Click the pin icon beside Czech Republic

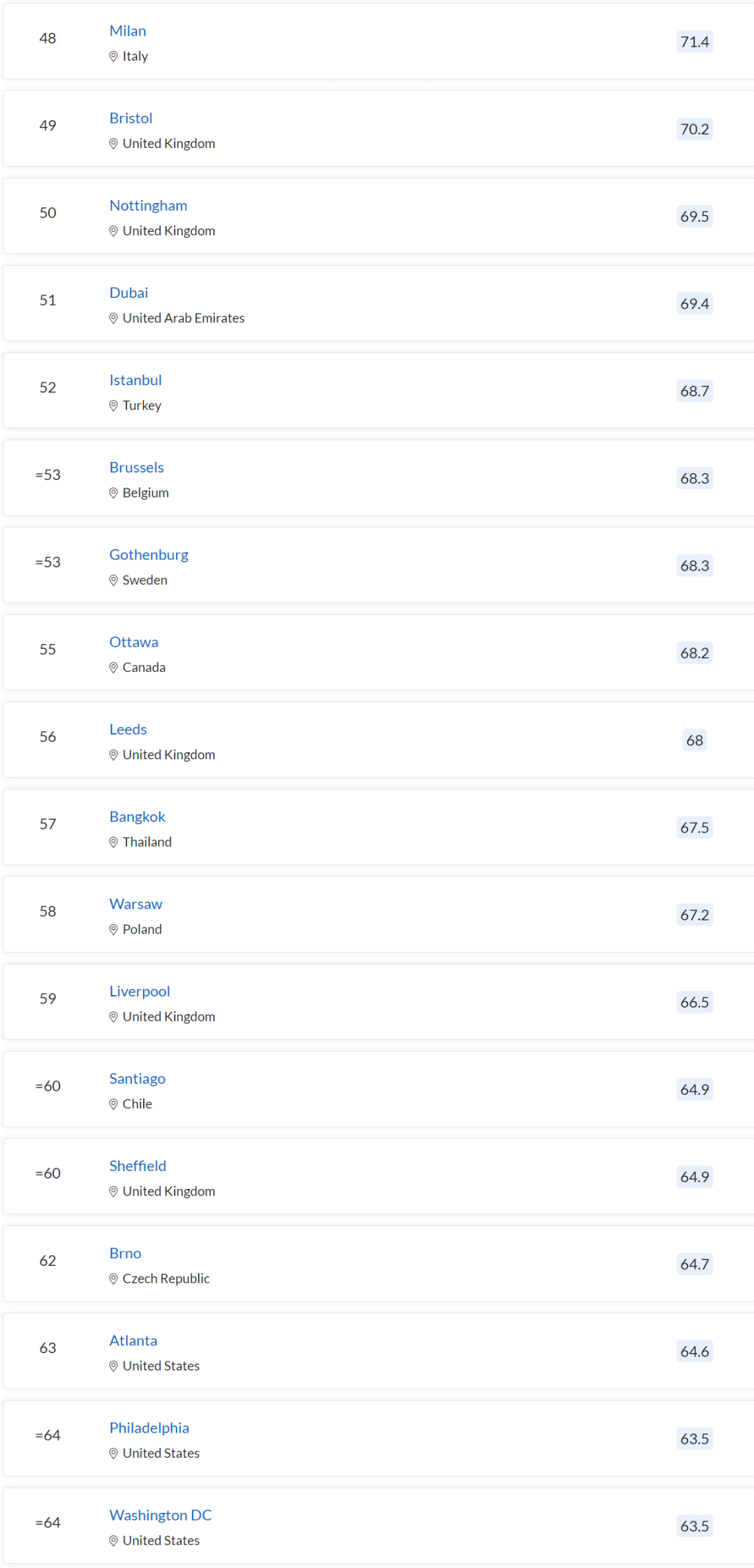[x=113, y=1278]
